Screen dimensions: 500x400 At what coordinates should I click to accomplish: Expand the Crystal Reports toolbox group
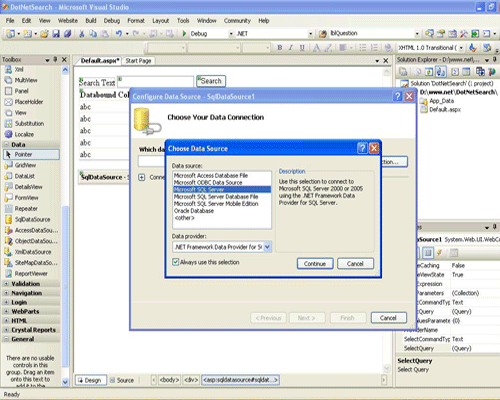pos(6,330)
